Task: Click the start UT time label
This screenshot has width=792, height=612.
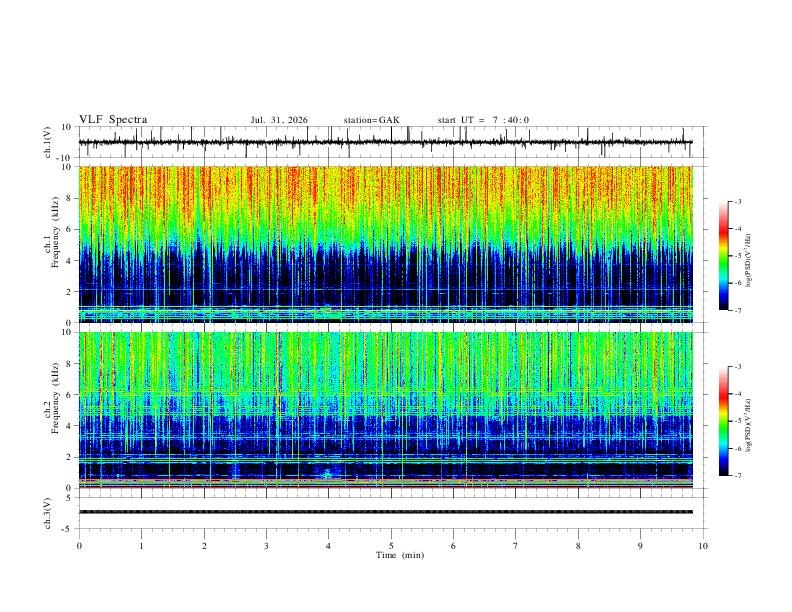Action: click(x=483, y=120)
